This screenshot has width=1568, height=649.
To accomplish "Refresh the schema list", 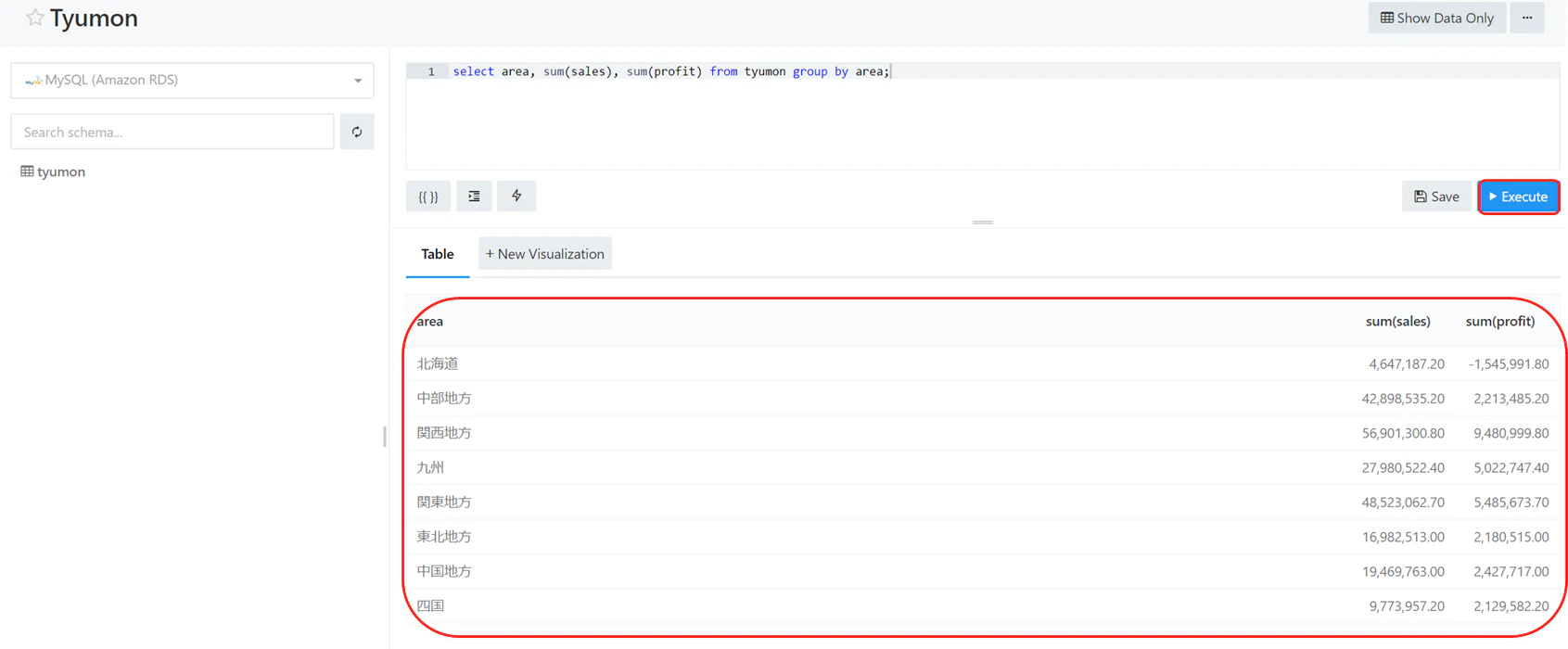I will [357, 132].
